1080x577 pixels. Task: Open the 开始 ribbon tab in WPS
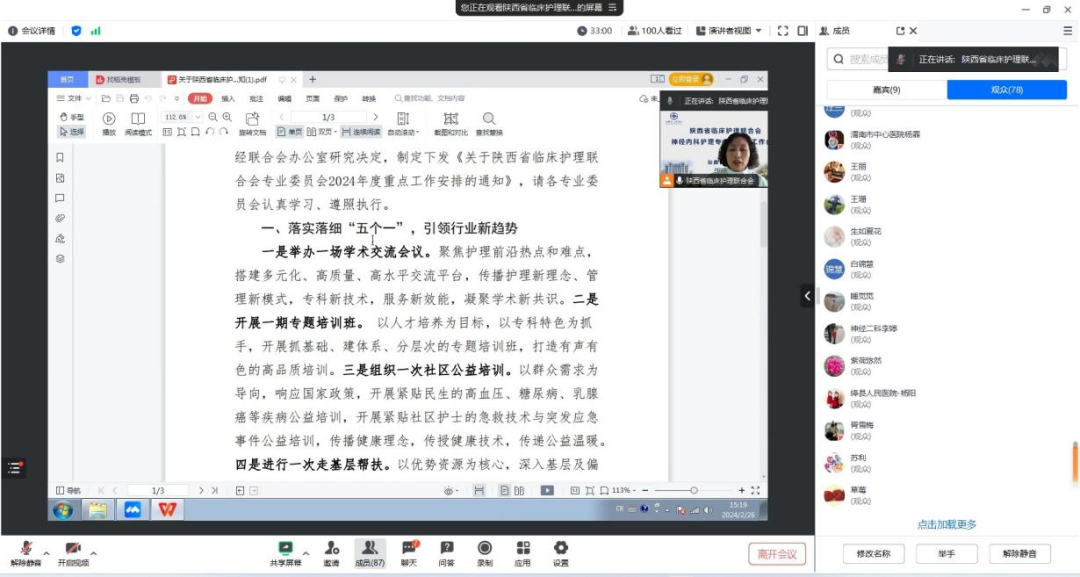200,98
